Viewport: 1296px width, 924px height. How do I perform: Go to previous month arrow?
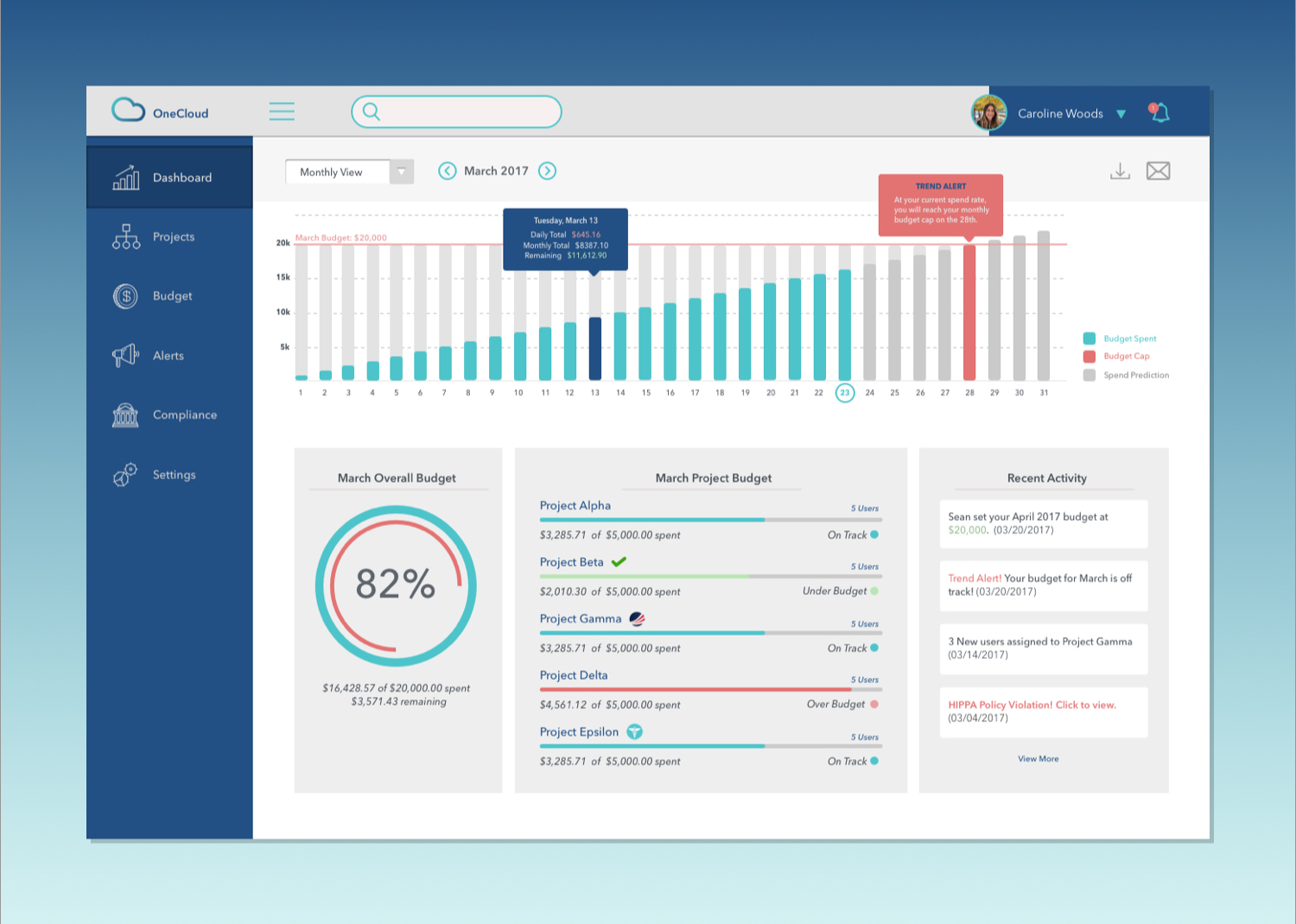(447, 171)
